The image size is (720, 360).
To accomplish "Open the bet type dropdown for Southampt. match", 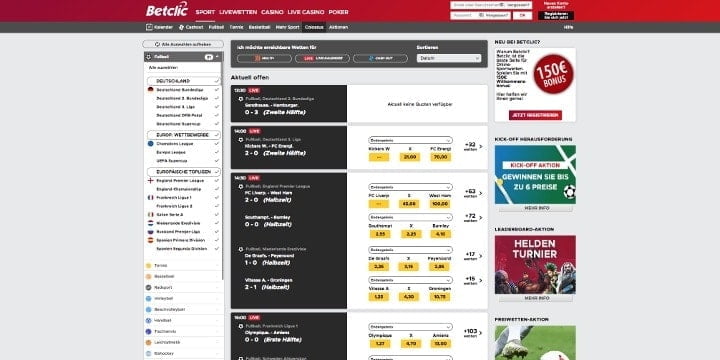I will click(410, 217).
